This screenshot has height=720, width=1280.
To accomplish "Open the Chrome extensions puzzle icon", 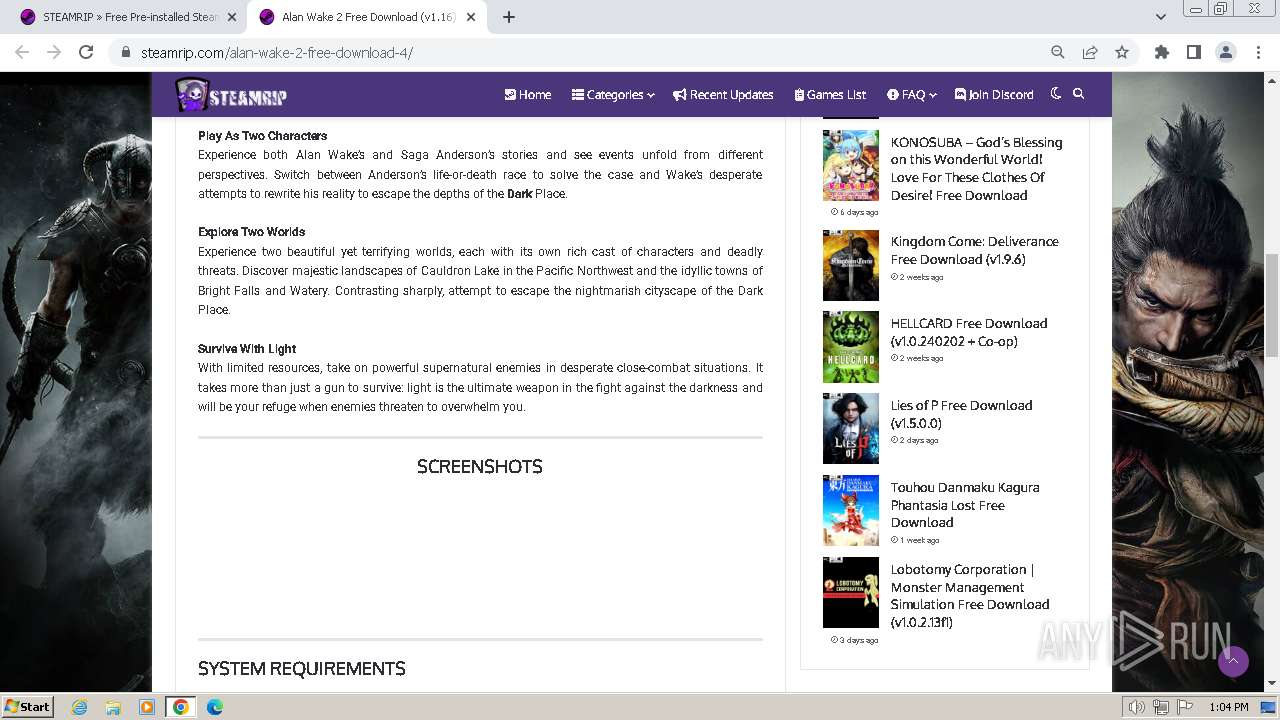I will [1162, 52].
